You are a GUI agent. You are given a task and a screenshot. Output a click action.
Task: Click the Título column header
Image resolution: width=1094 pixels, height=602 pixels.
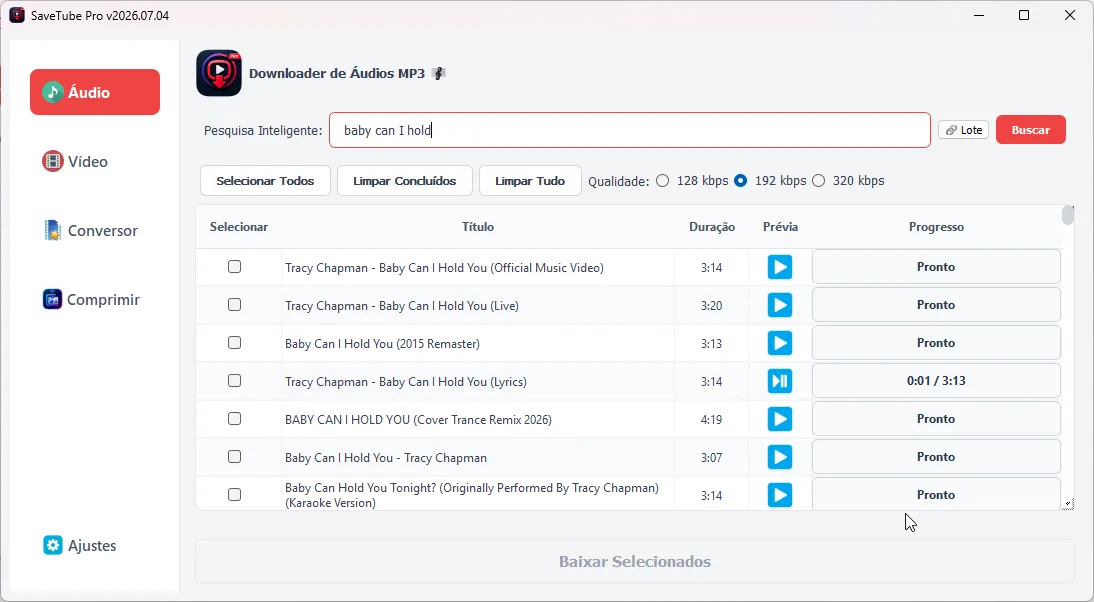tap(478, 227)
